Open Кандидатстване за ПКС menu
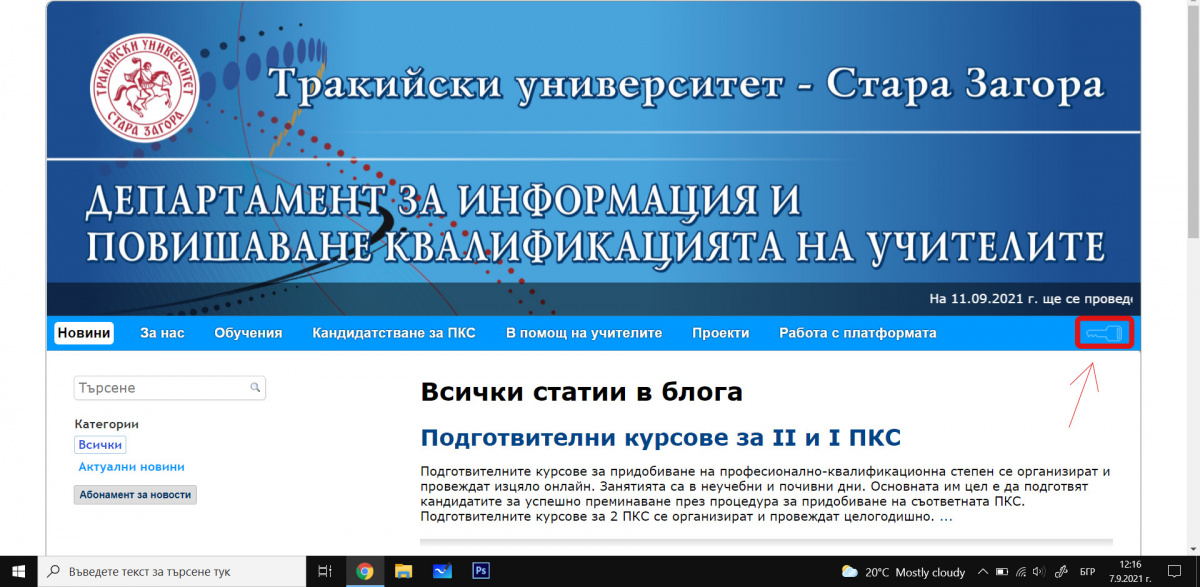The width and height of the screenshot is (1200, 587). (394, 333)
